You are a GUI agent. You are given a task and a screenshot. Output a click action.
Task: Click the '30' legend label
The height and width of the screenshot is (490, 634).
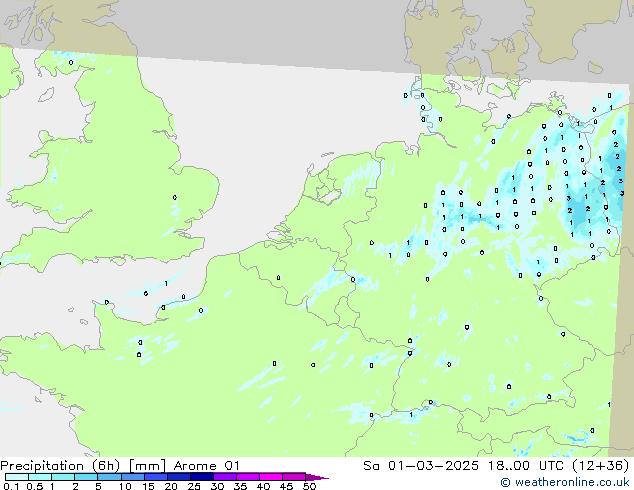pos(217,486)
